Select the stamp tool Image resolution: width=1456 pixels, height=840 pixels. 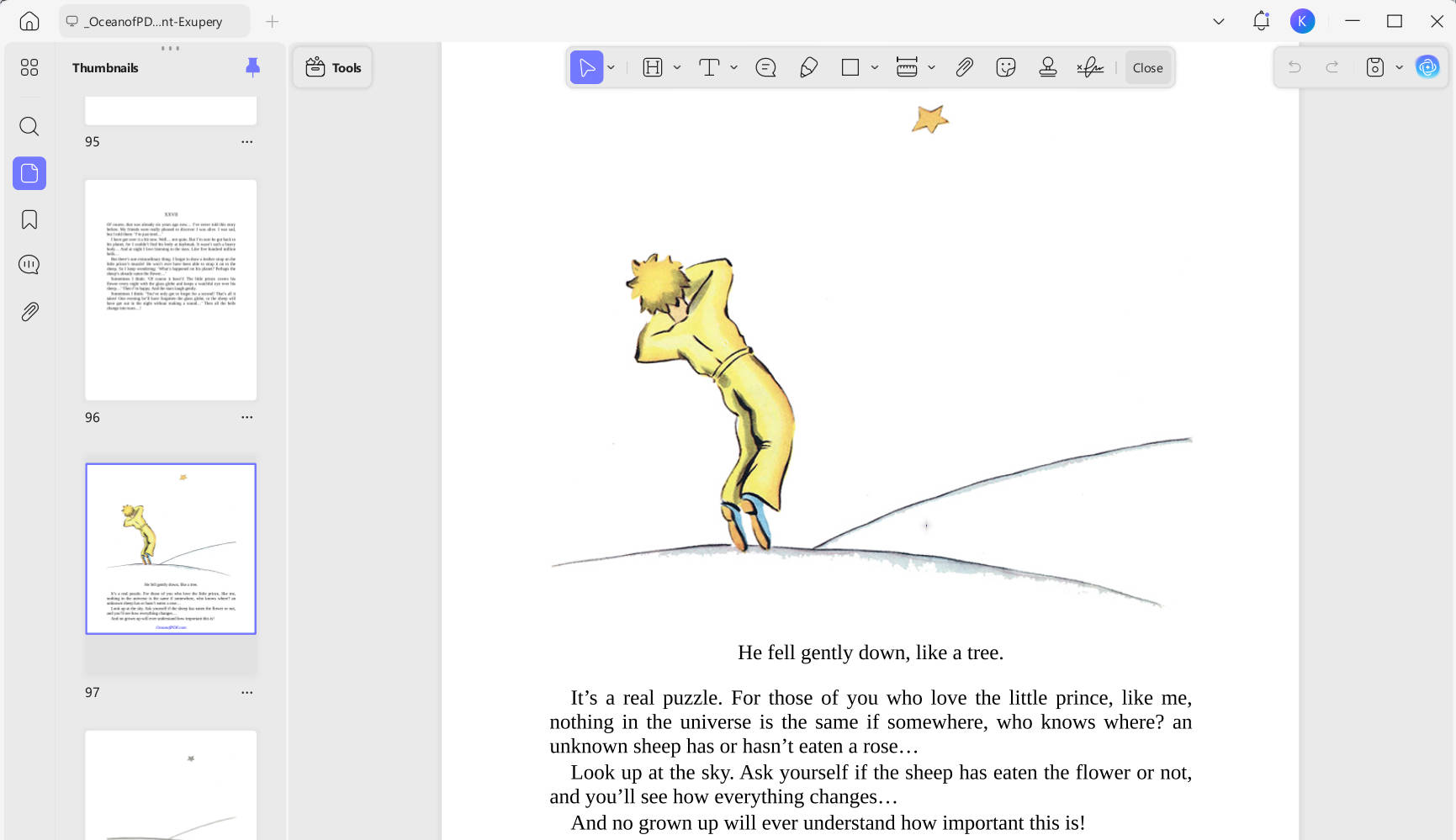point(1048,67)
